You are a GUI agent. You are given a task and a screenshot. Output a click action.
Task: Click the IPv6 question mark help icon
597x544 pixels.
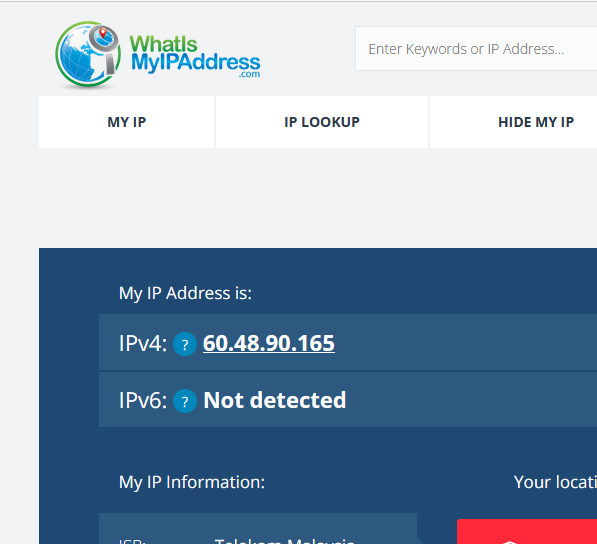[185, 401]
